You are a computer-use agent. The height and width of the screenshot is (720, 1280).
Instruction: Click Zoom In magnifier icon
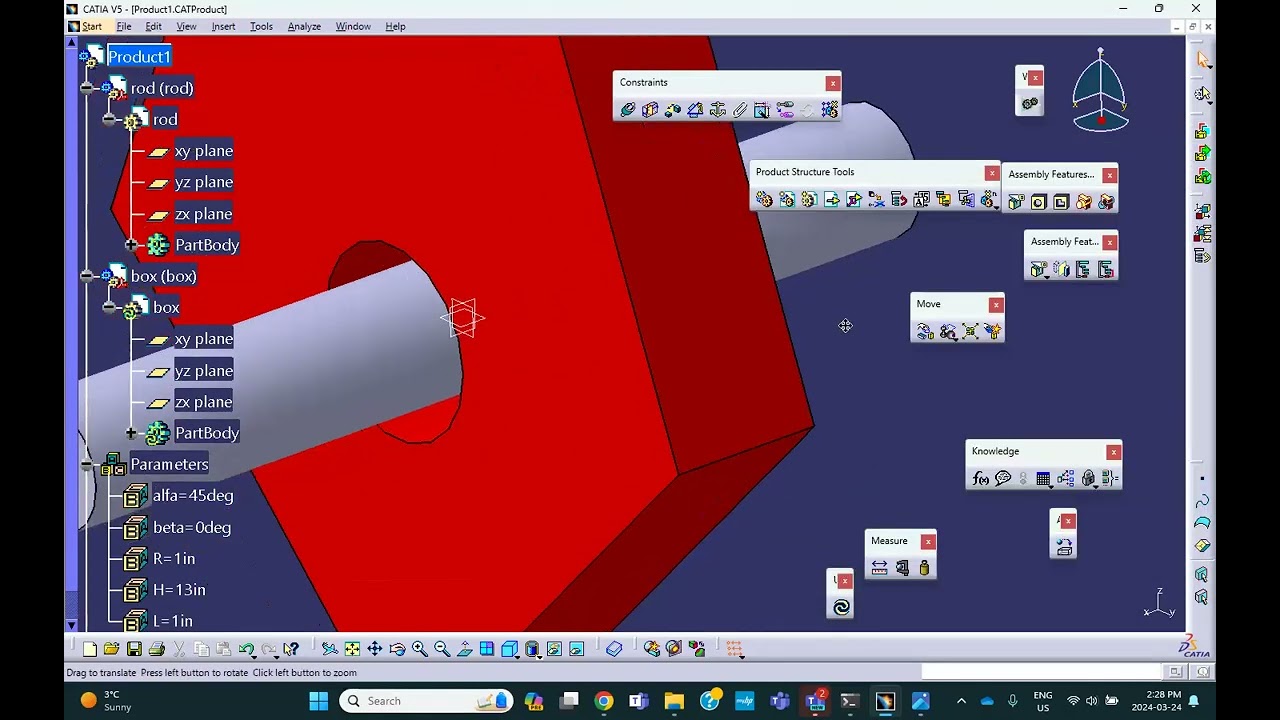point(419,649)
